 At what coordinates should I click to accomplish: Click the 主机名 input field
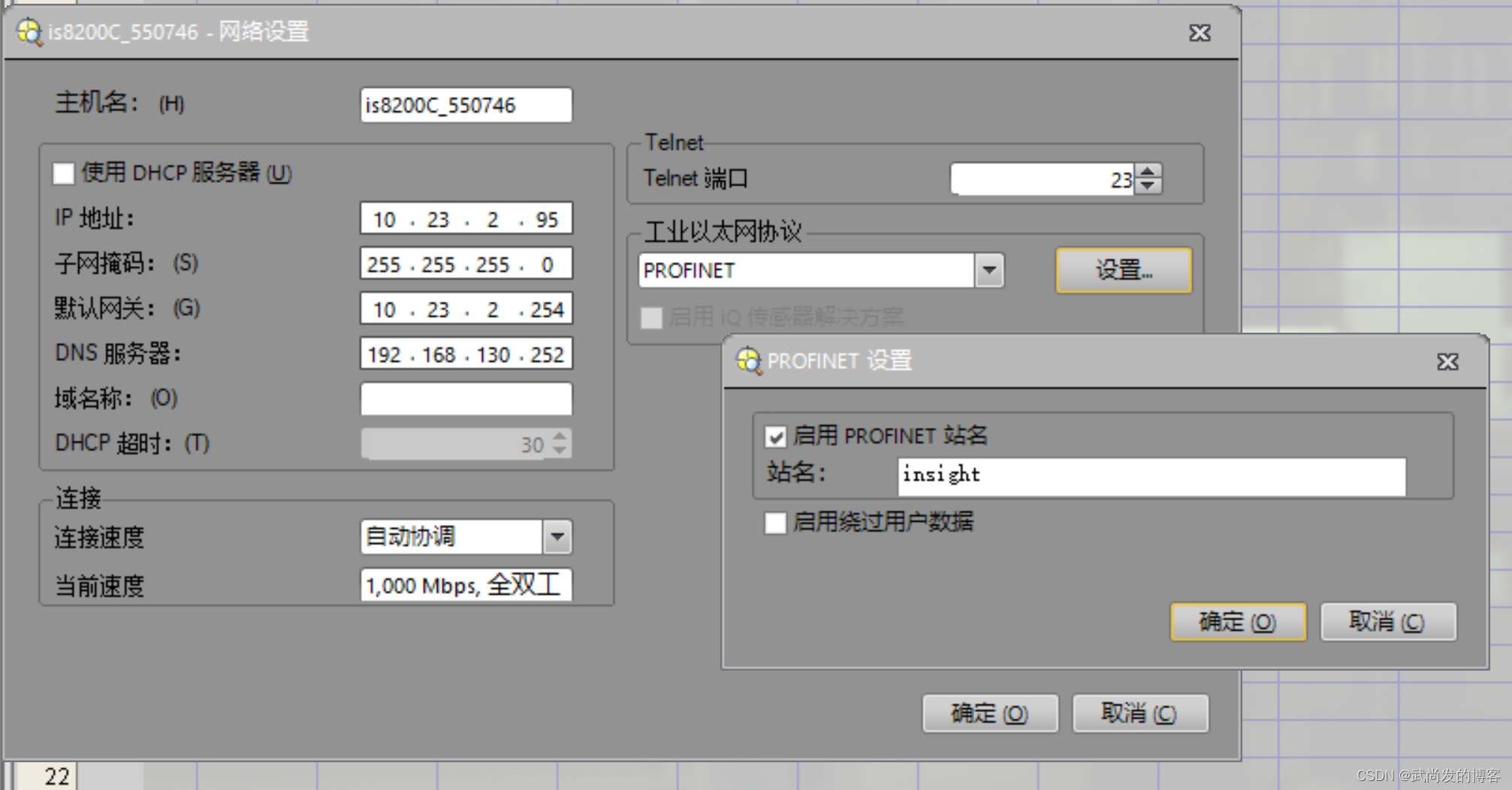[466, 105]
